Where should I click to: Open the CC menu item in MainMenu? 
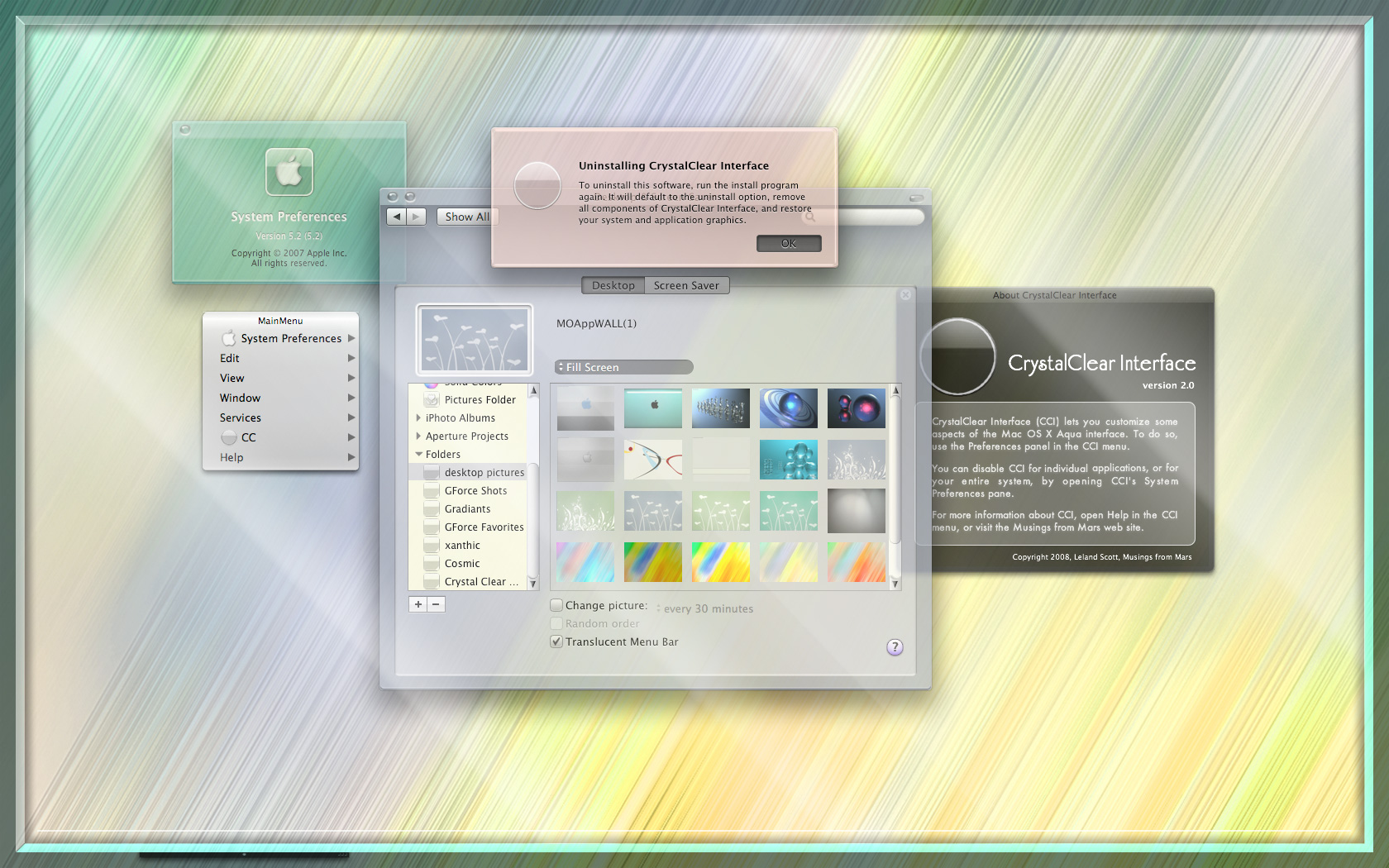coord(280,437)
